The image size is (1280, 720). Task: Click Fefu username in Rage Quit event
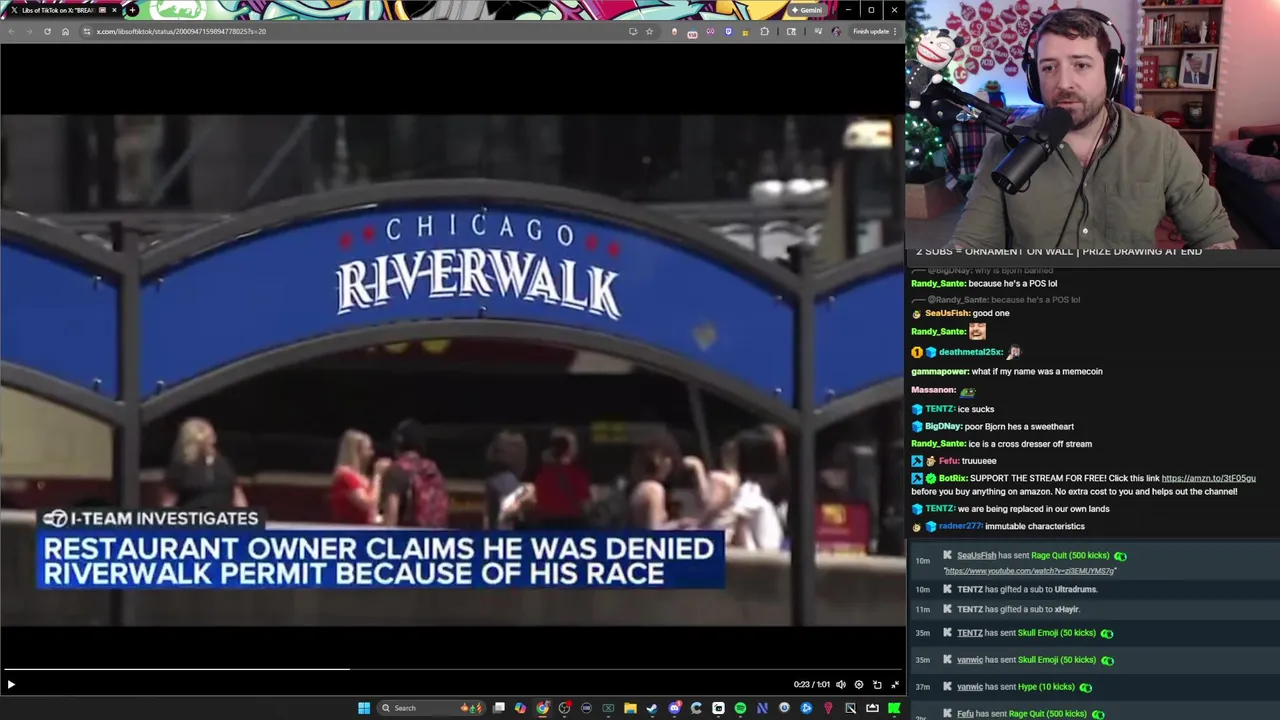tap(965, 714)
